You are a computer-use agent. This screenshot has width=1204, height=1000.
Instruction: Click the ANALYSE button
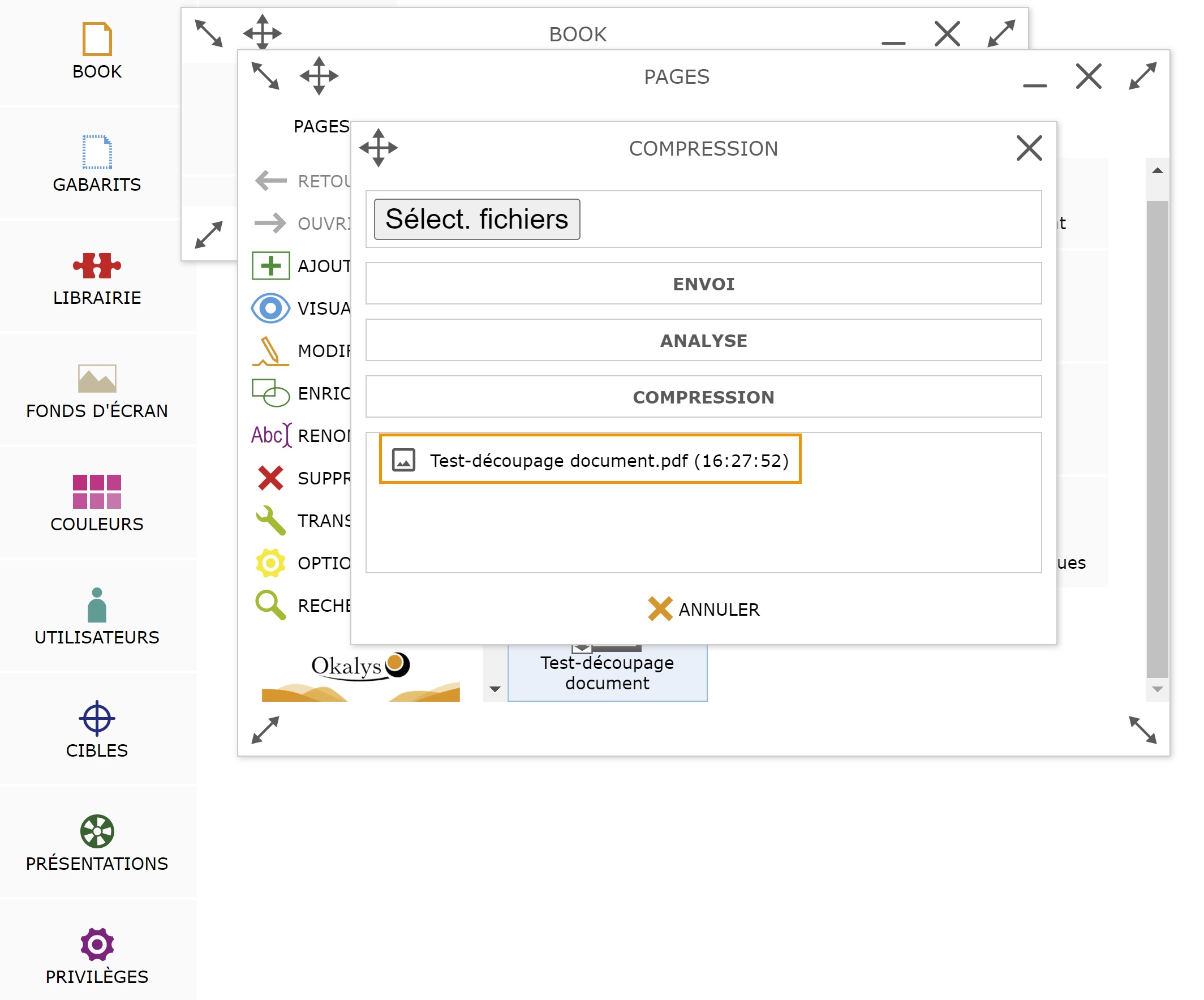[703, 341]
